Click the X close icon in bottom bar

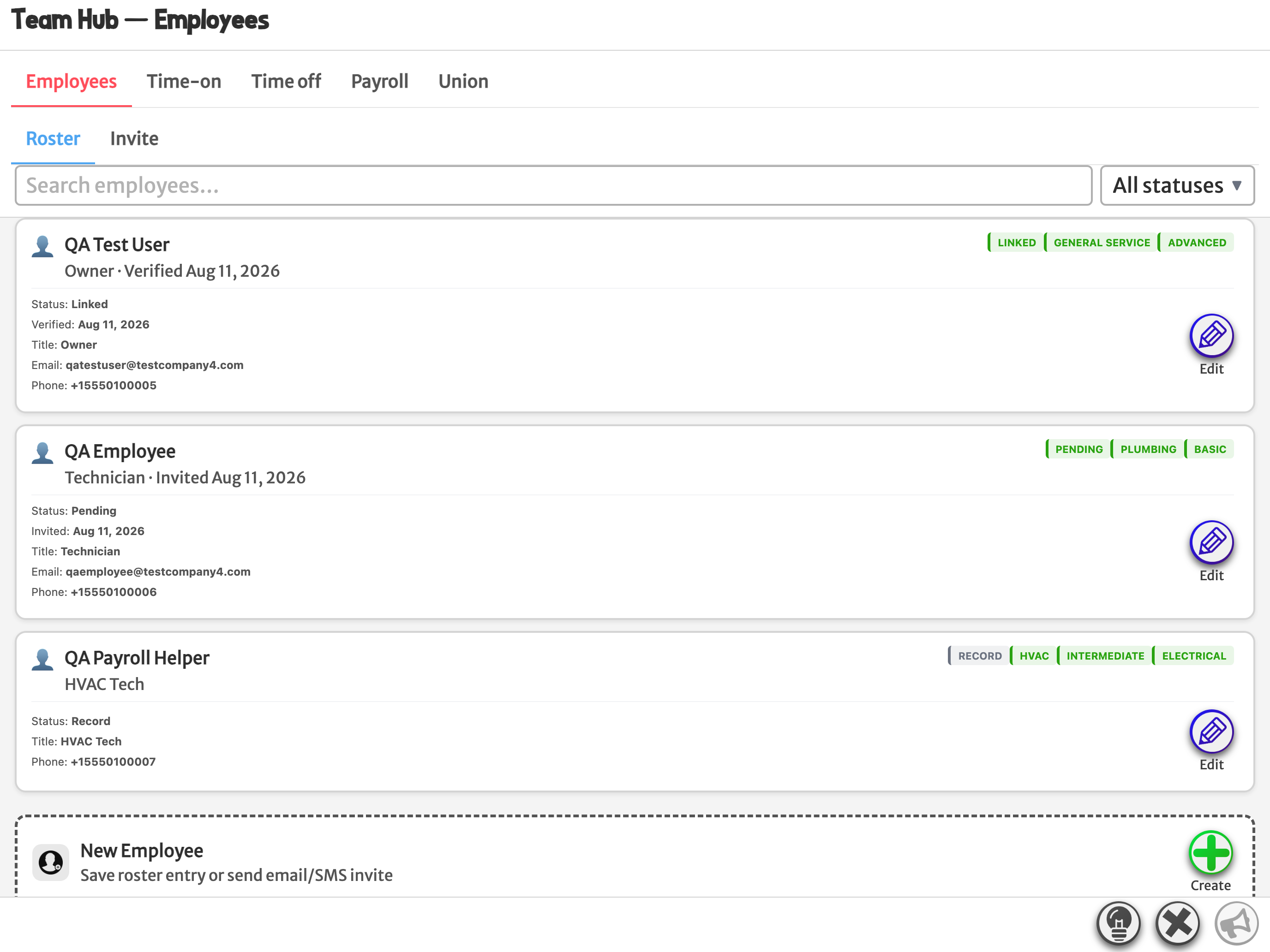1177,924
